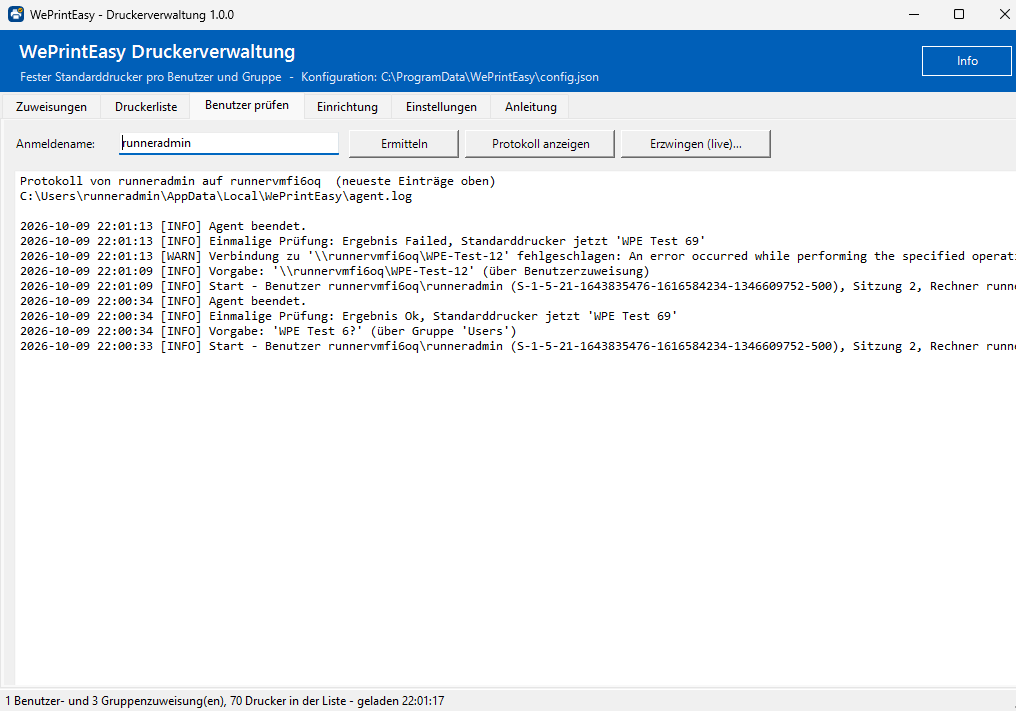Viewport: 1016px width, 711px height.
Task: Click the WePrintEasy Druckerverwaltung heading
Action: [157, 51]
